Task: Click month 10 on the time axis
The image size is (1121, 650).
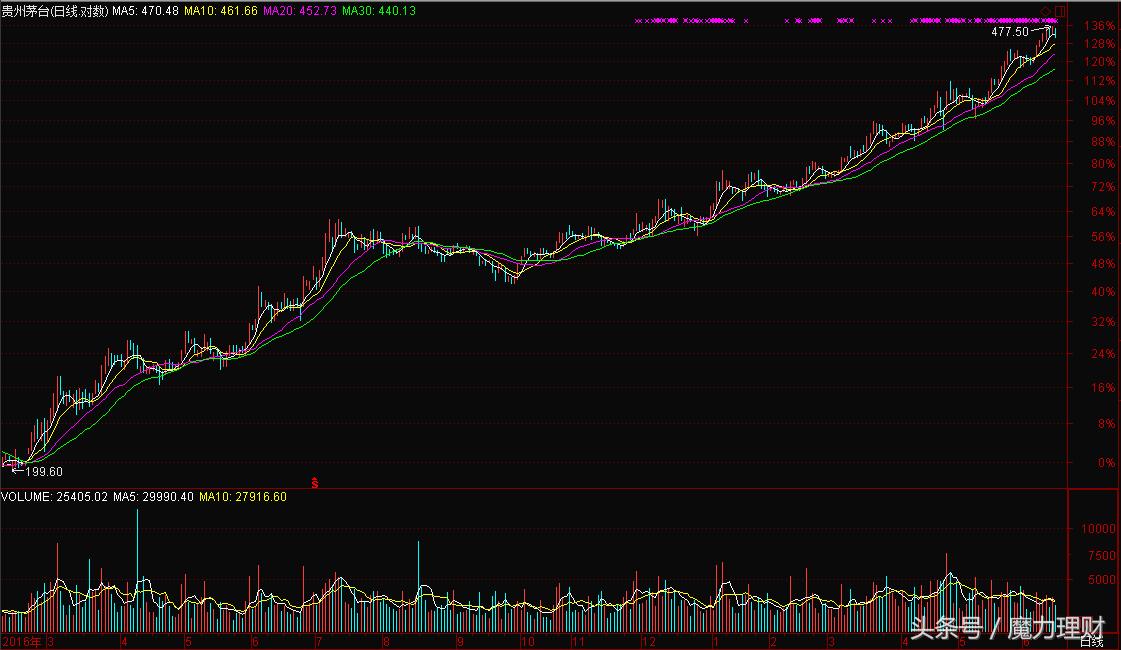Action: (x=528, y=641)
